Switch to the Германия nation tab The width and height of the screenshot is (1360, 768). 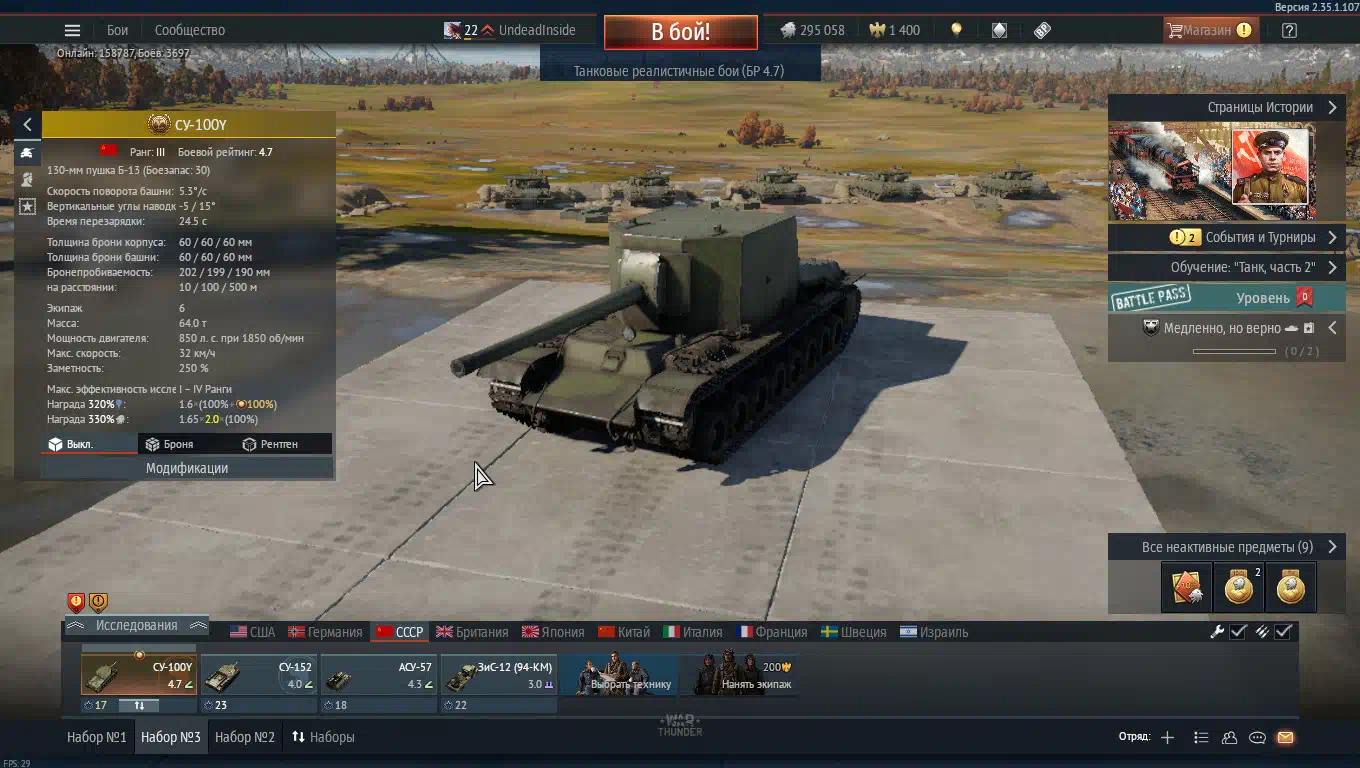click(x=325, y=632)
